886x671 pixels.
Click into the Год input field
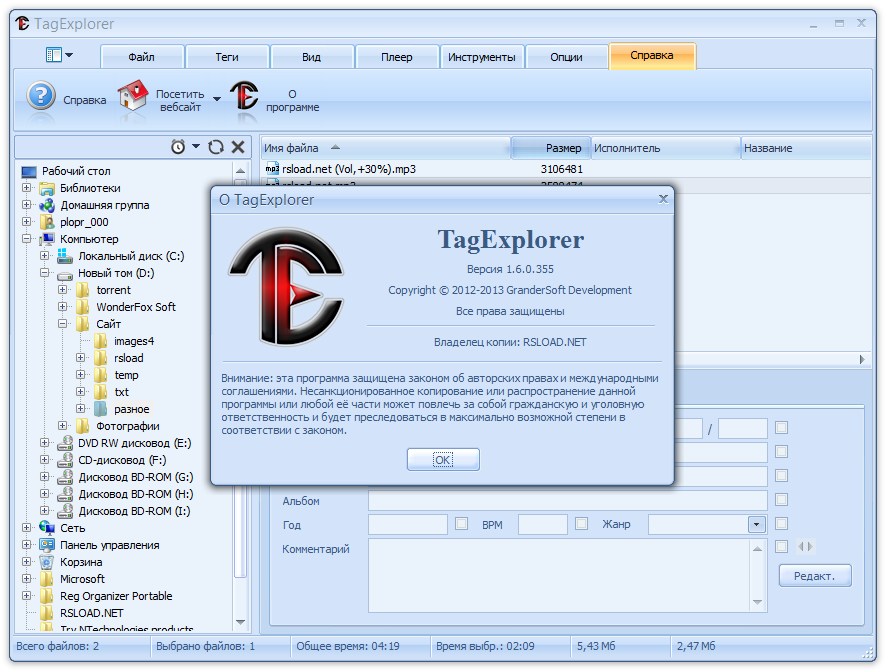(408, 524)
